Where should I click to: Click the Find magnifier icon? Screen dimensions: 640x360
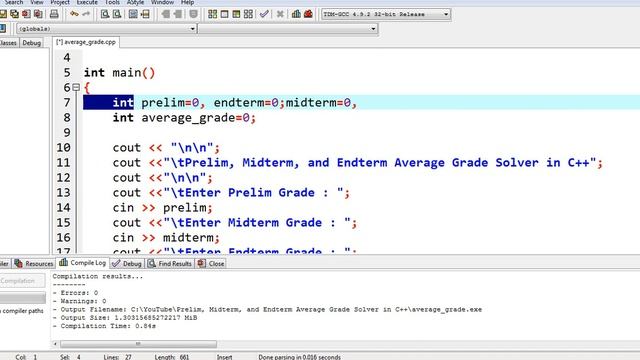pos(105,14)
